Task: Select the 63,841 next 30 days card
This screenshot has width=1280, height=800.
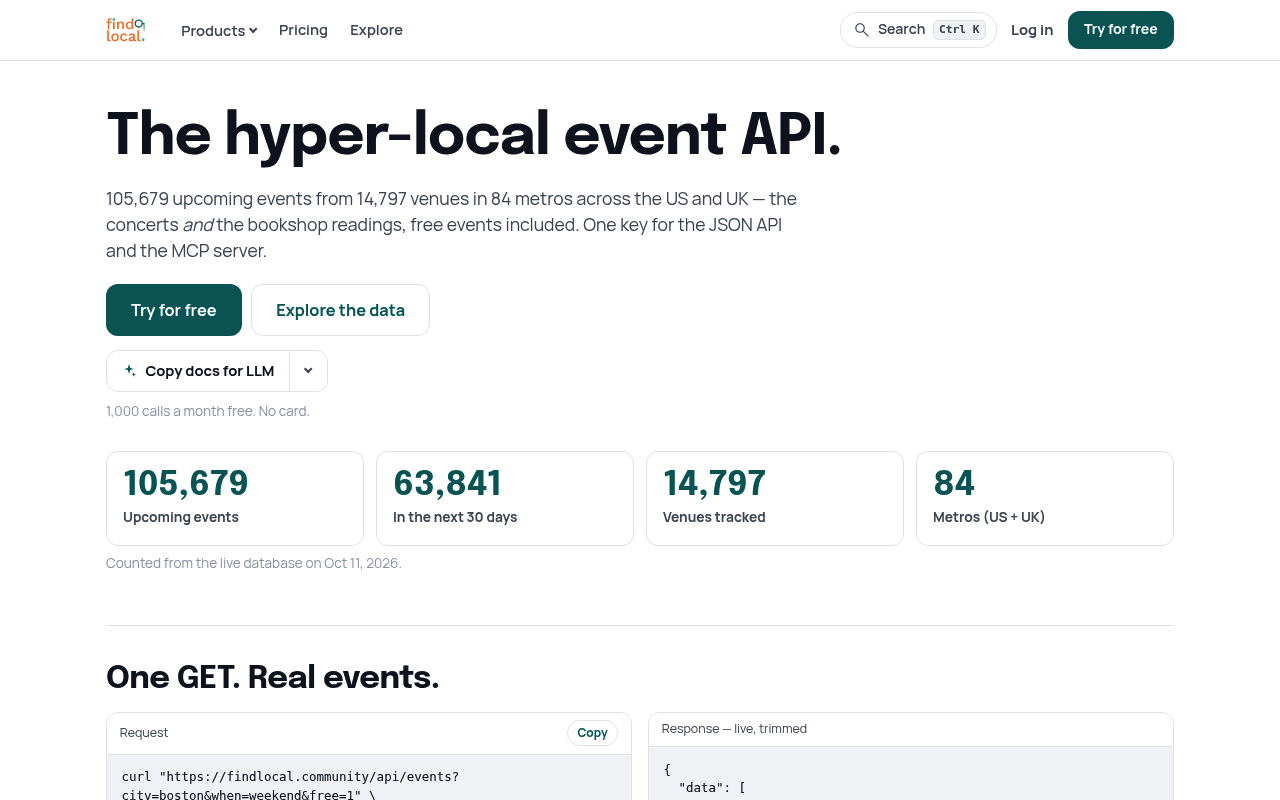Action: [x=505, y=498]
